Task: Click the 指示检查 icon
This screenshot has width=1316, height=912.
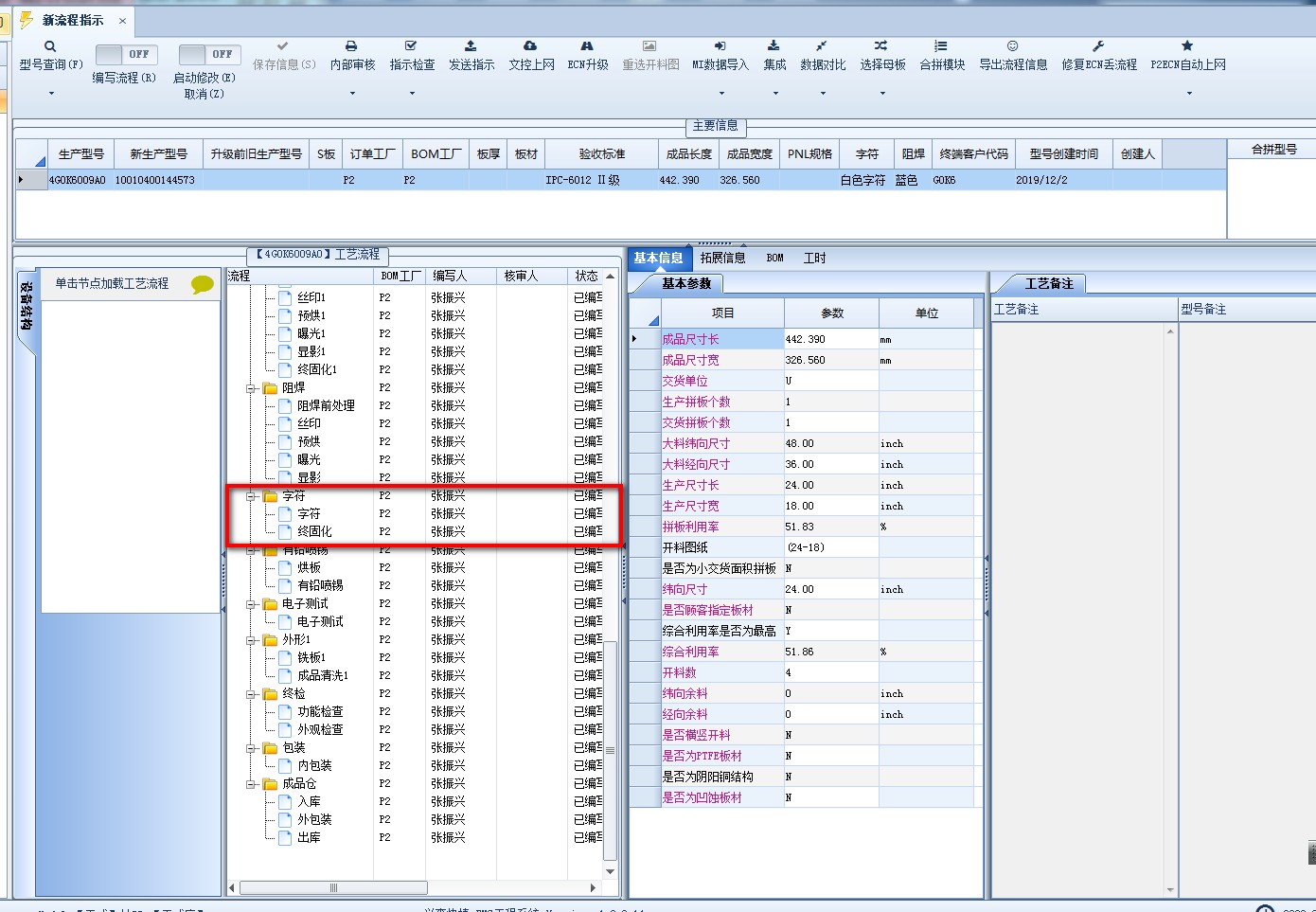Action: 411,46
